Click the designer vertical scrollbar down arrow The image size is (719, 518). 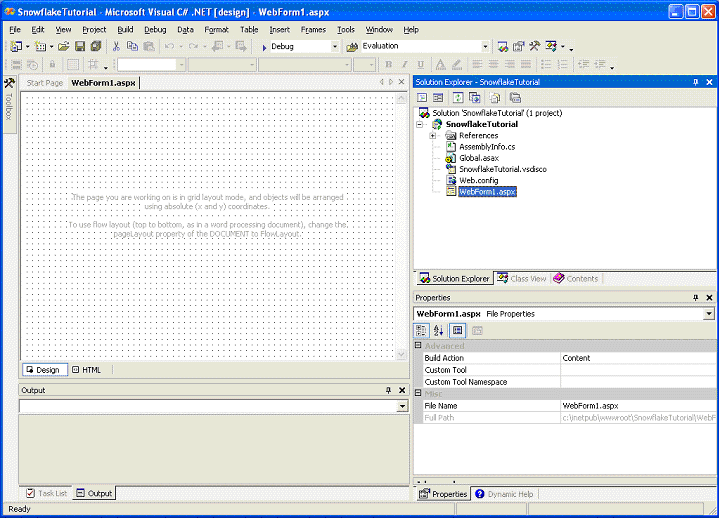(x=401, y=354)
